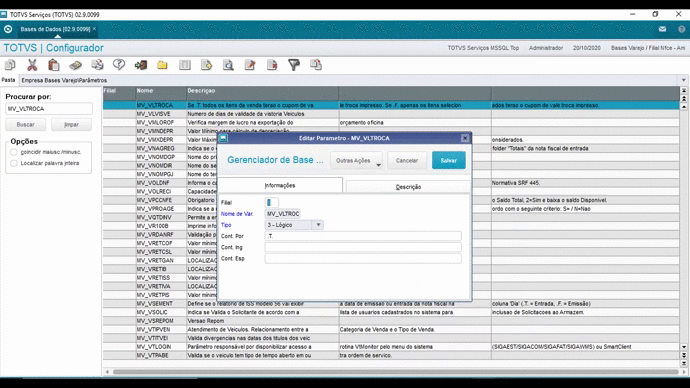Expand the Pasta path dropdown arrow
Image resolution: width=690 pixels, height=388 pixels.
pyautogui.click(x=683, y=81)
